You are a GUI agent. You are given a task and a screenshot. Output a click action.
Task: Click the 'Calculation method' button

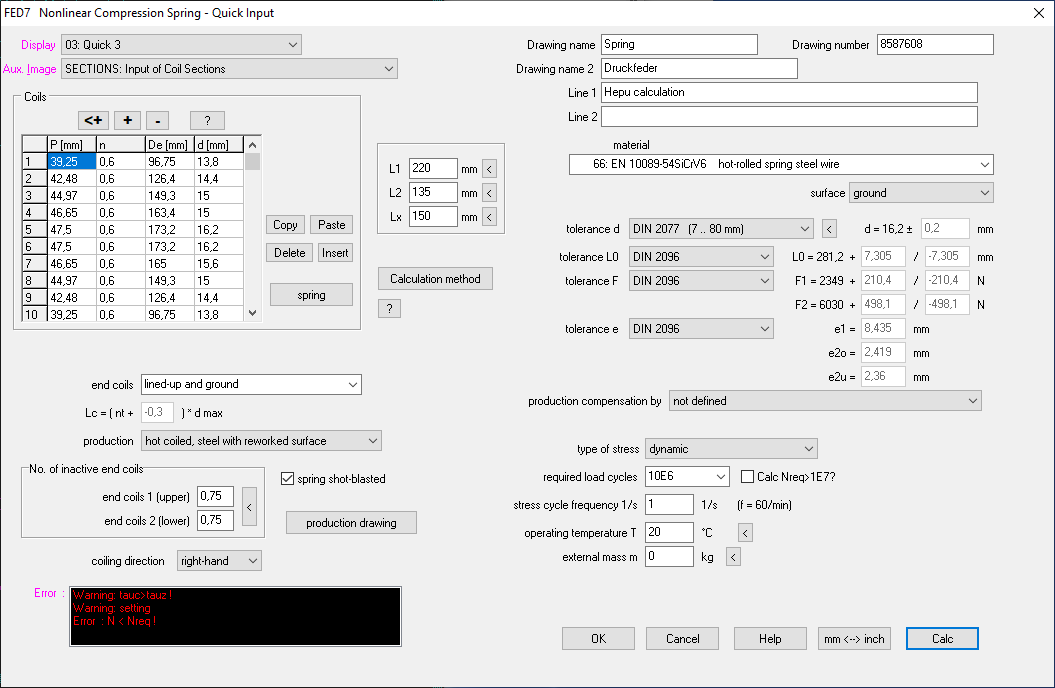pyautogui.click(x=435, y=279)
